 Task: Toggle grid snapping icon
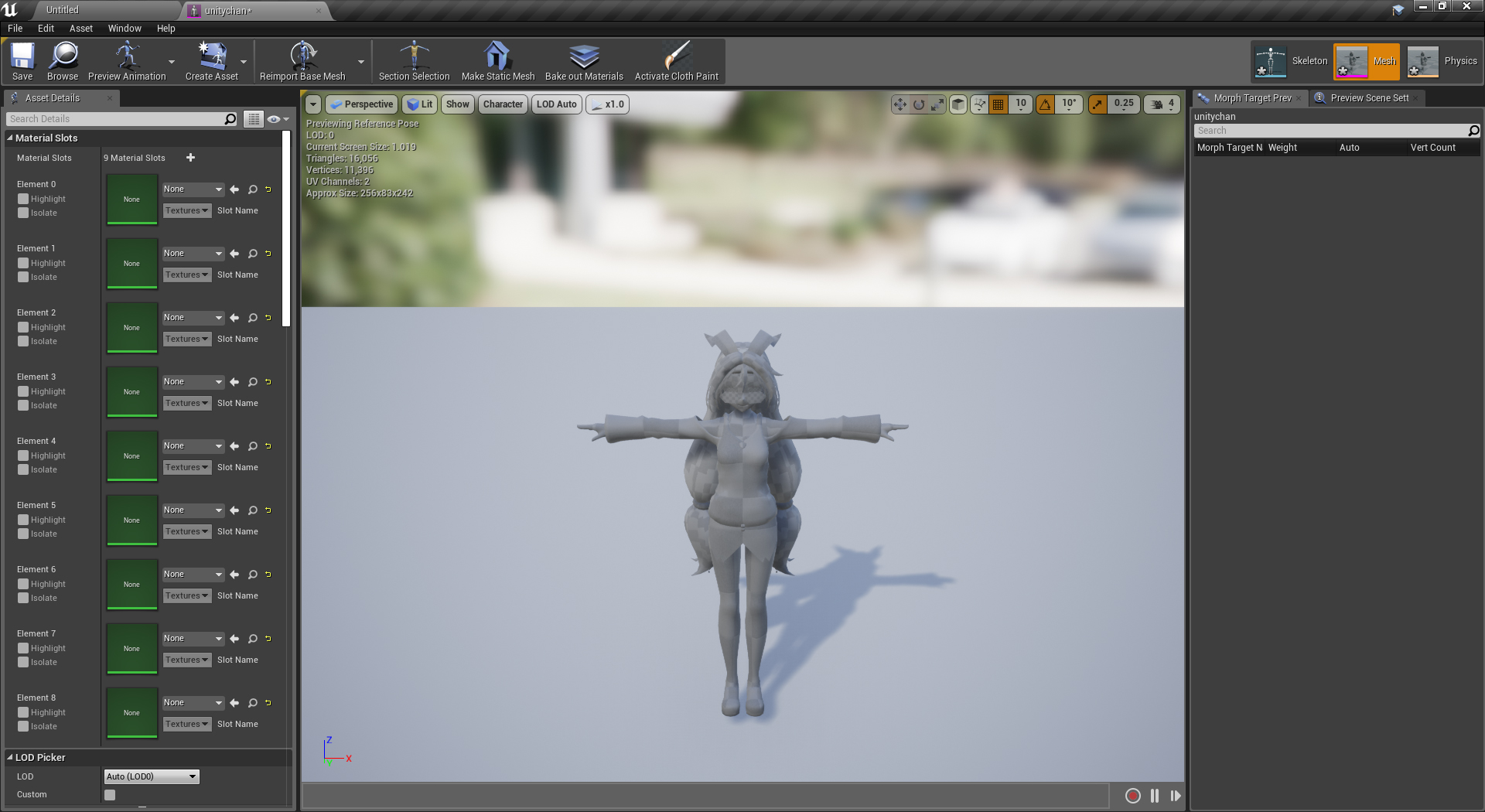coord(999,104)
